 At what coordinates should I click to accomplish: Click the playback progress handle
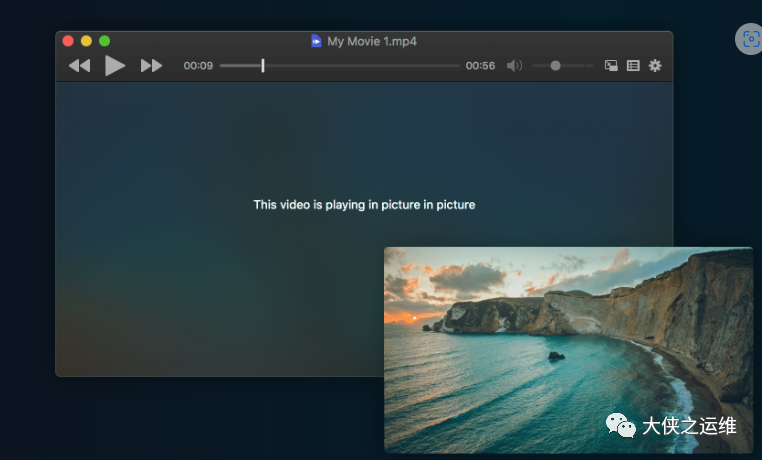coord(263,66)
